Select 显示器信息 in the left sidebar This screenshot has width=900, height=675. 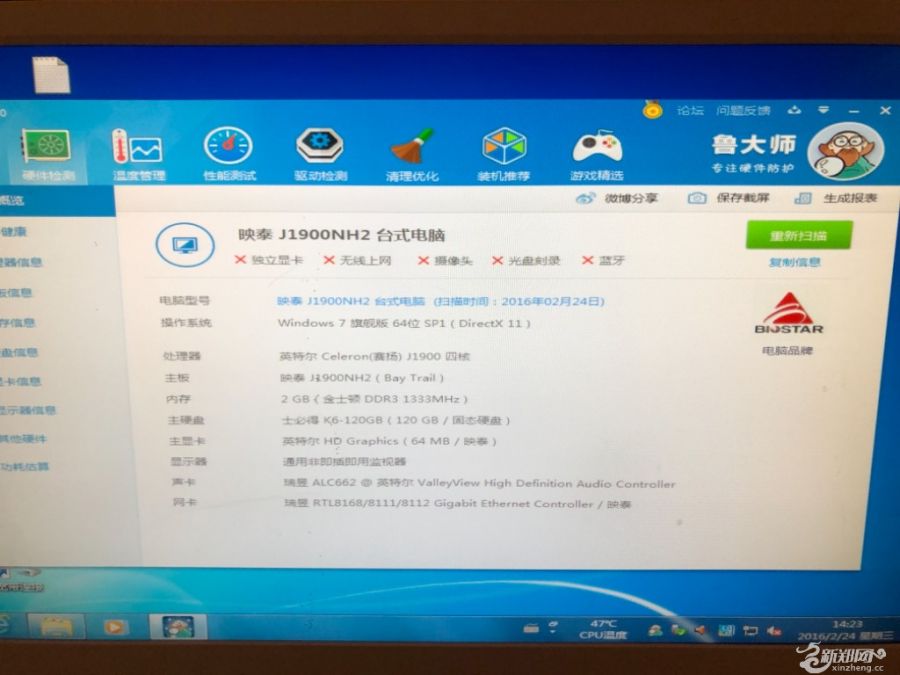[28, 410]
